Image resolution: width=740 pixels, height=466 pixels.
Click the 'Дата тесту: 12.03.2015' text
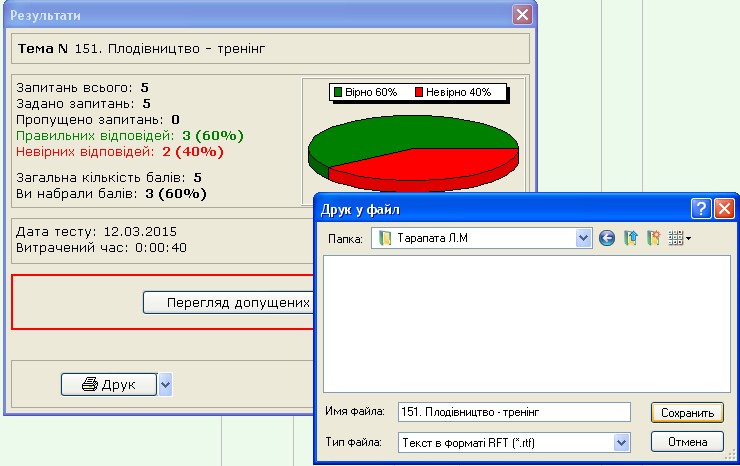pos(96,232)
